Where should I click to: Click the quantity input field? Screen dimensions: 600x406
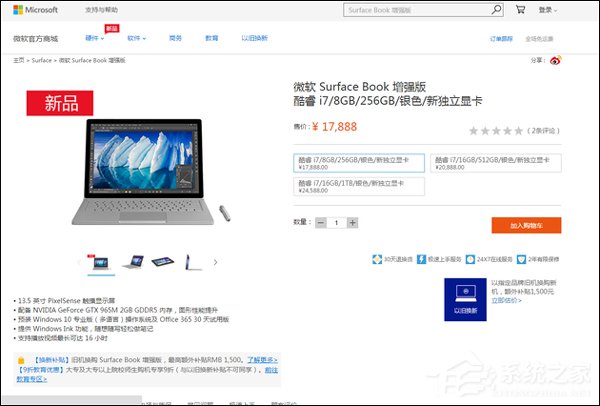pyautogui.click(x=337, y=223)
